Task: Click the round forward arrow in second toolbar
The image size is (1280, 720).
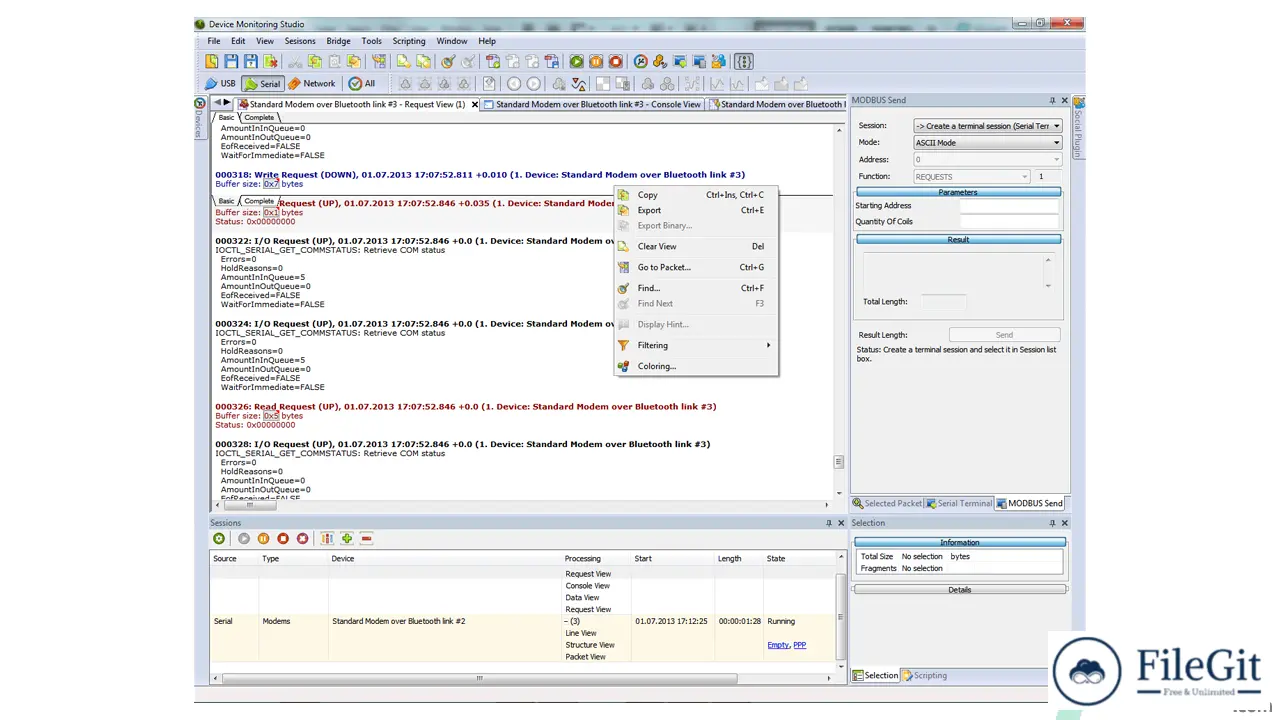Action: tap(533, 84)
